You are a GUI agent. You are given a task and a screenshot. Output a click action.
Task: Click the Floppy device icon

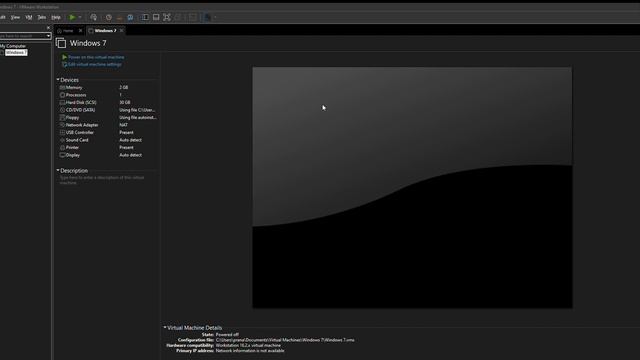[x=62, y=118]
